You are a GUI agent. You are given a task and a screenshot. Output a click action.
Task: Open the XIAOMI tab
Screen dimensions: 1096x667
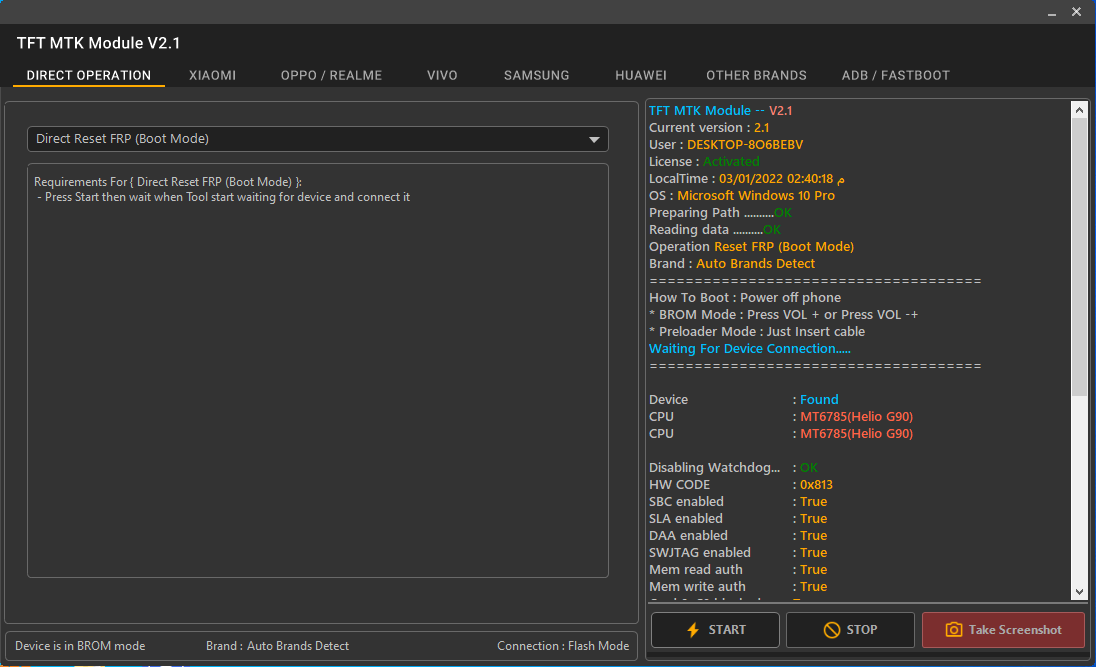pyautogui.click(x=212, y=76)
